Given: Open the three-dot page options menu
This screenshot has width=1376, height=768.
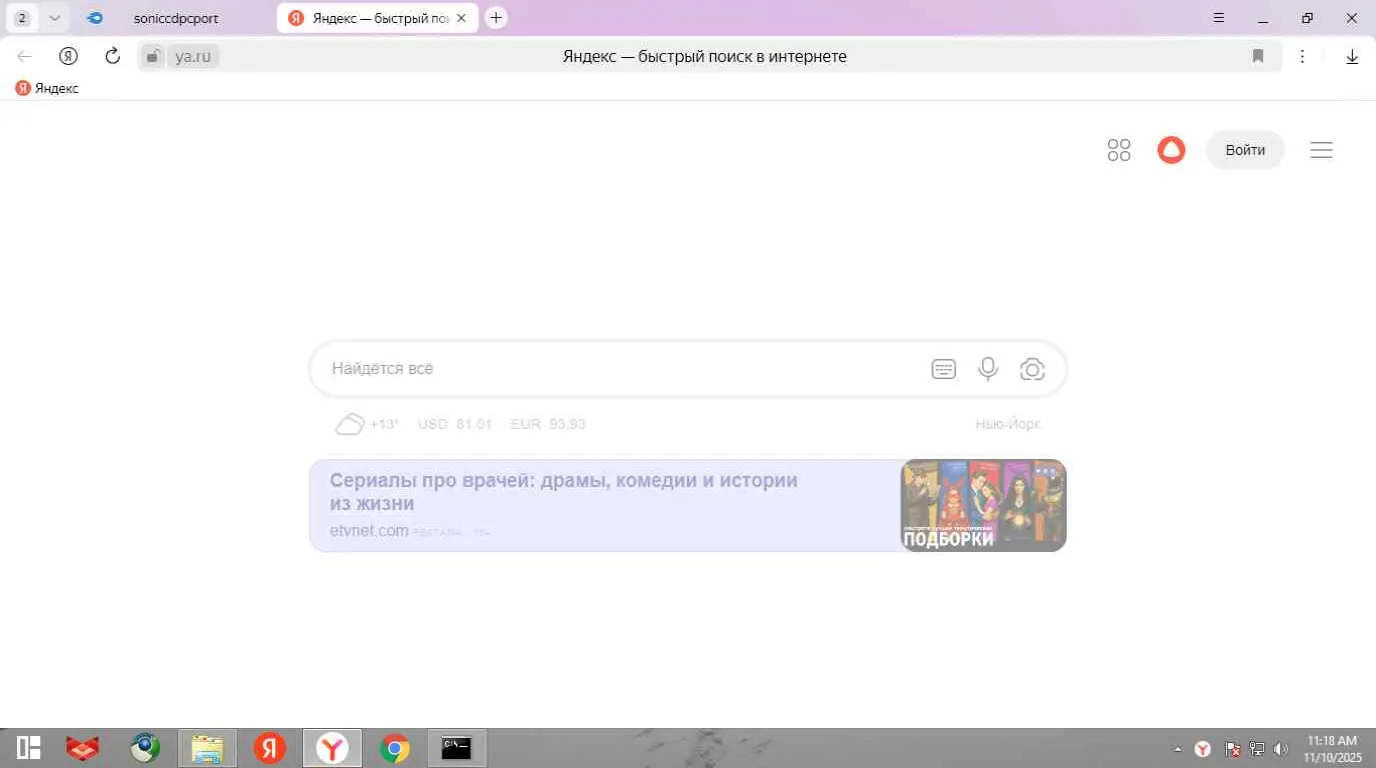Looking at the screenshot, I should click(1302, 56).
